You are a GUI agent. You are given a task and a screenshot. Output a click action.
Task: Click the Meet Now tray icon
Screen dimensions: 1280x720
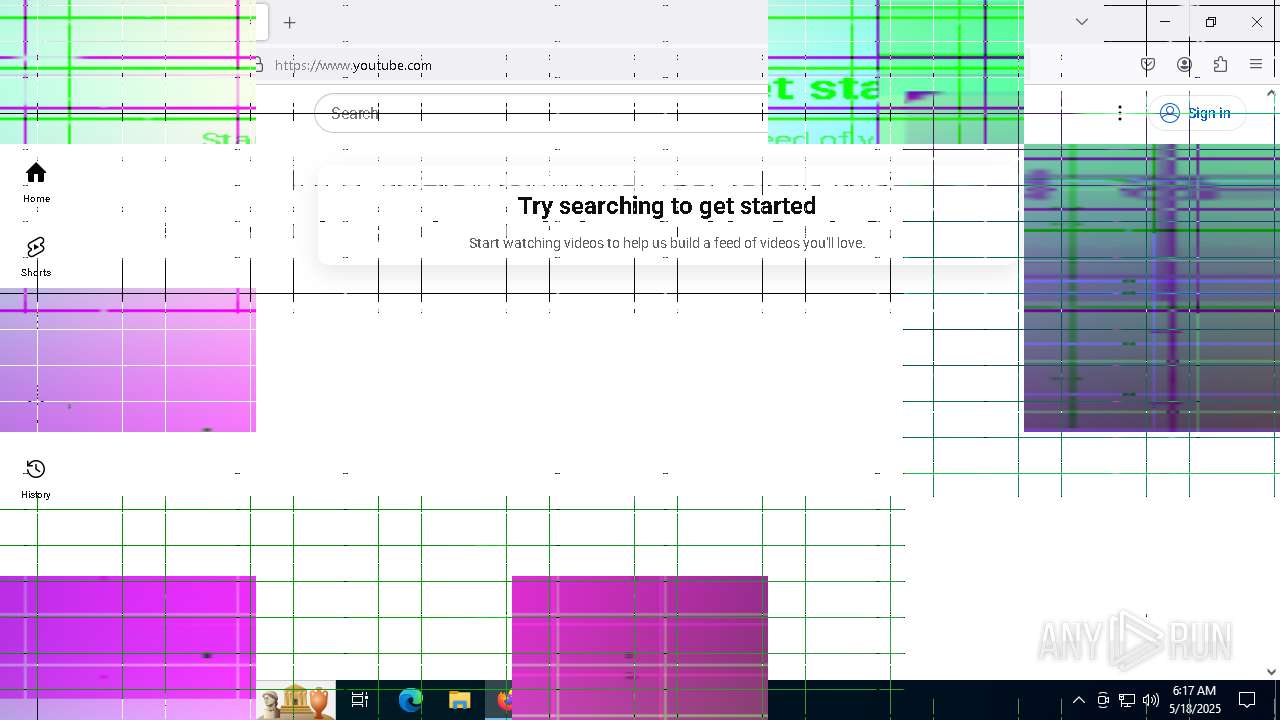pyautogui.click(x=1103, y=700)
